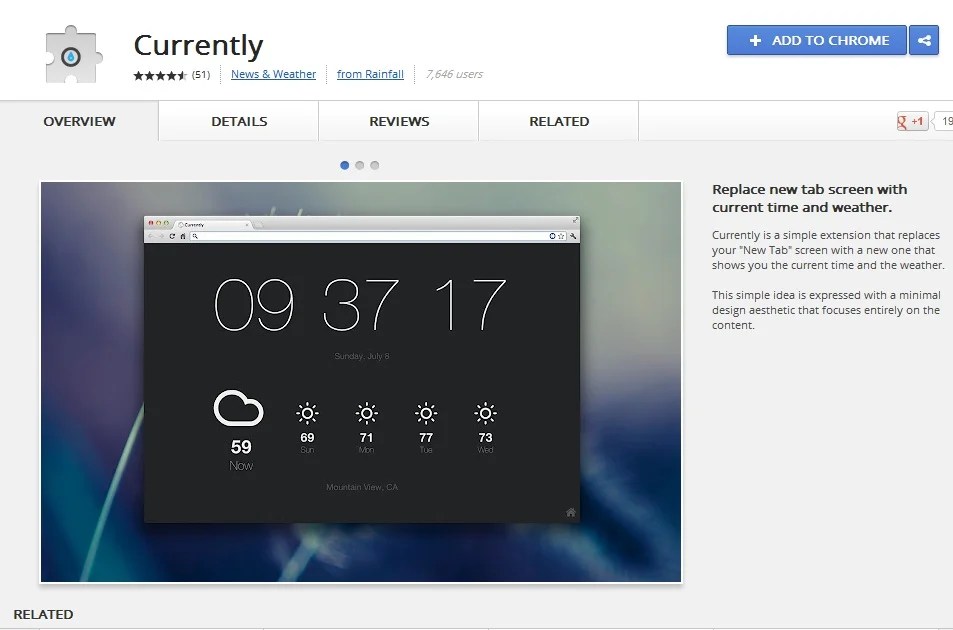Click the '7,646 users' text

pyautogui.click(x=455, y=74)
